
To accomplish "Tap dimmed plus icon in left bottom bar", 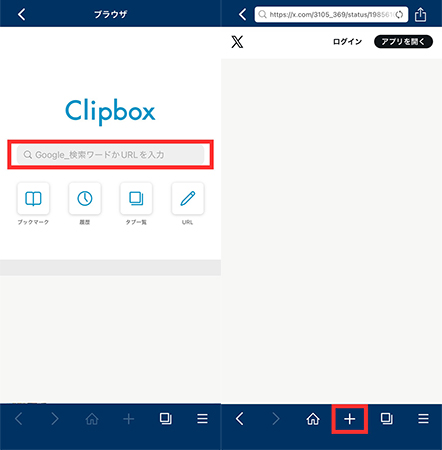I will pos(129,419).
